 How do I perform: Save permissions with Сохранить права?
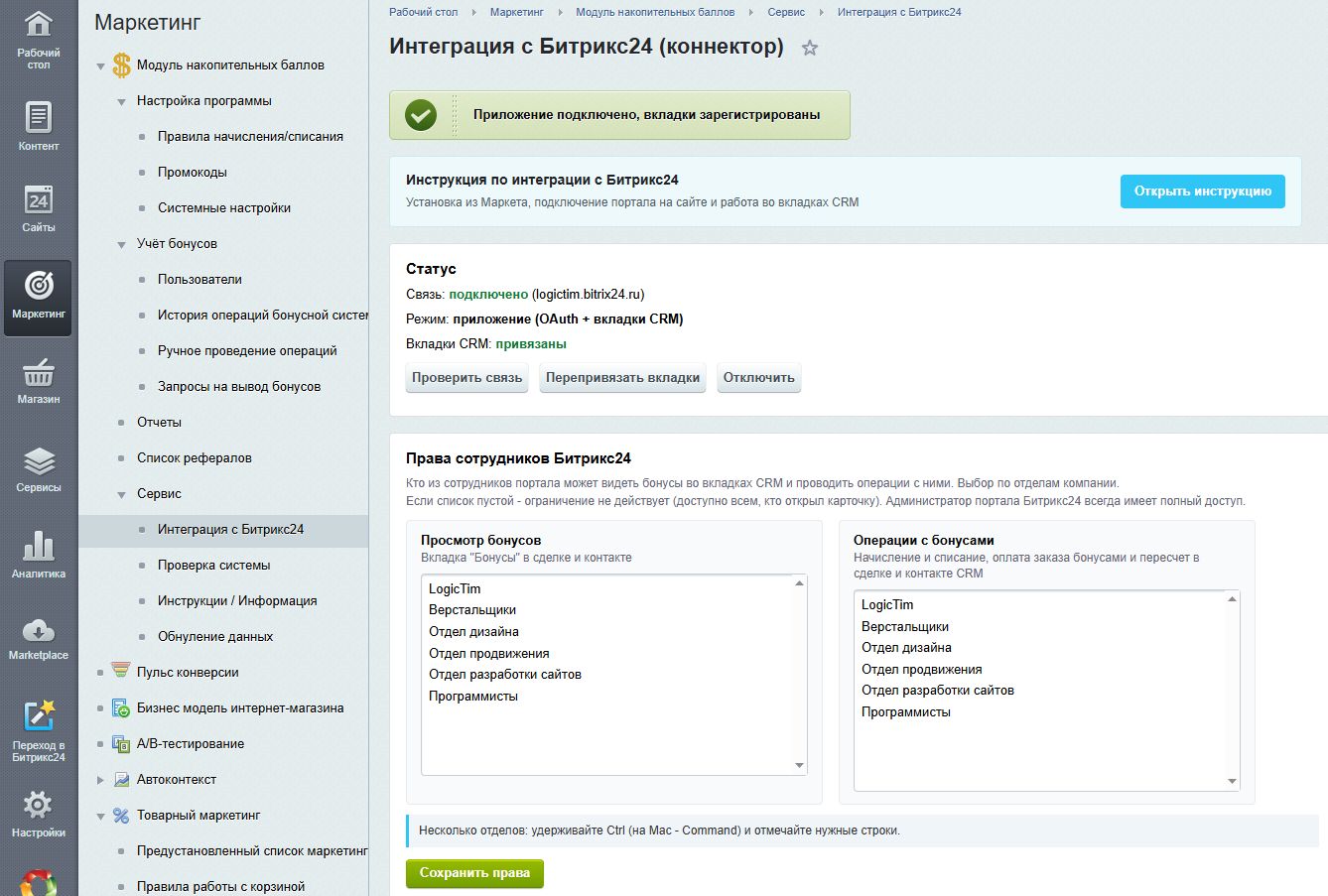(474, 874)
